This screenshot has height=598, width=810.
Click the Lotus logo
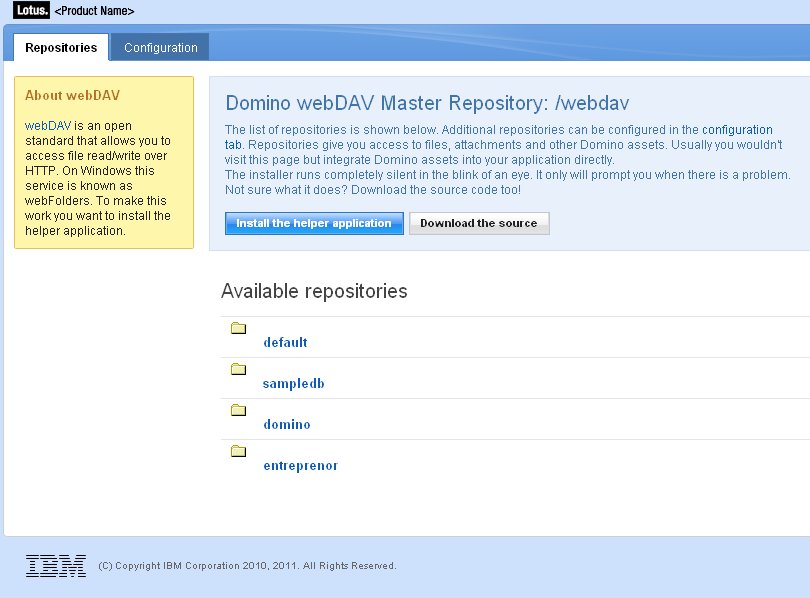[x=31, y=10]
